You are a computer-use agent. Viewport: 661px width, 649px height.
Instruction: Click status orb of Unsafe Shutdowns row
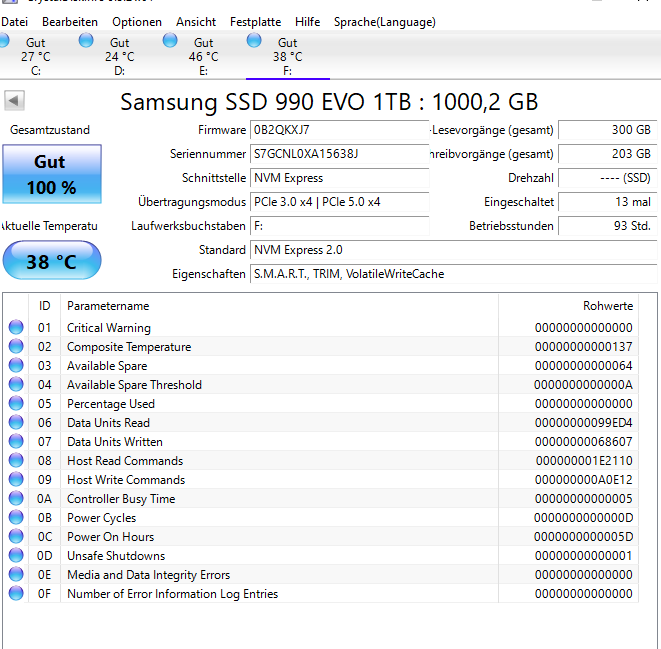click(x=16, y=555)
